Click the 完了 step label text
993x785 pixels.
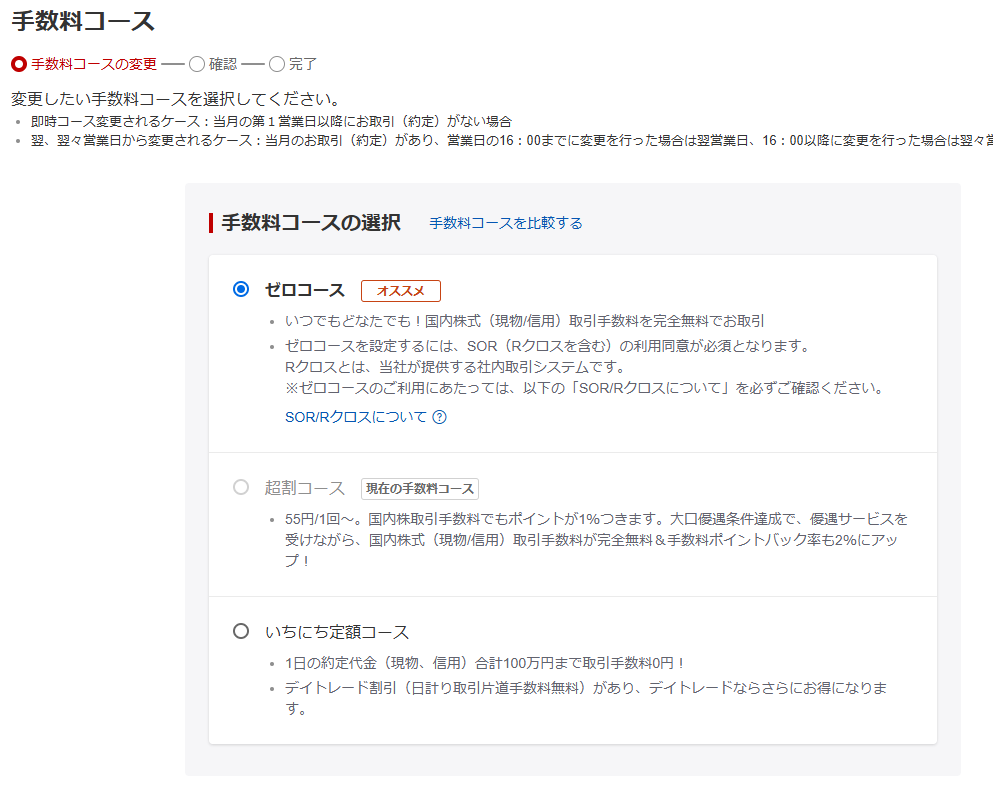tap(303, 64)
